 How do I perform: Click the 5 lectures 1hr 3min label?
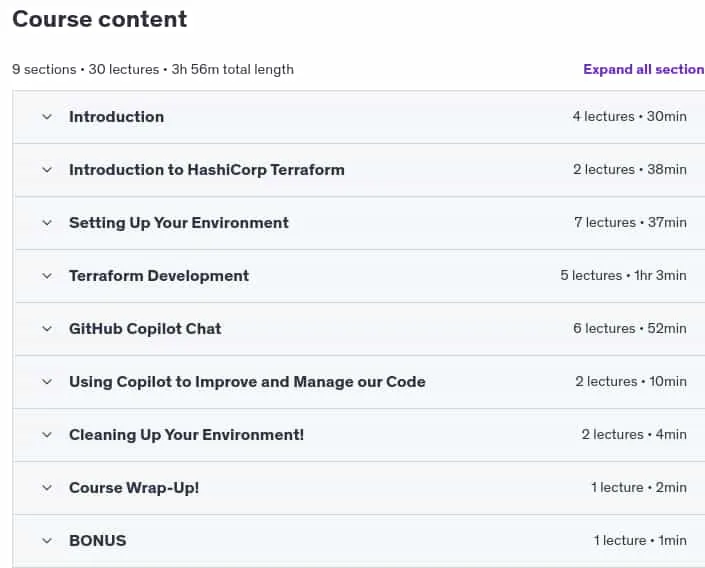point(623,276)
